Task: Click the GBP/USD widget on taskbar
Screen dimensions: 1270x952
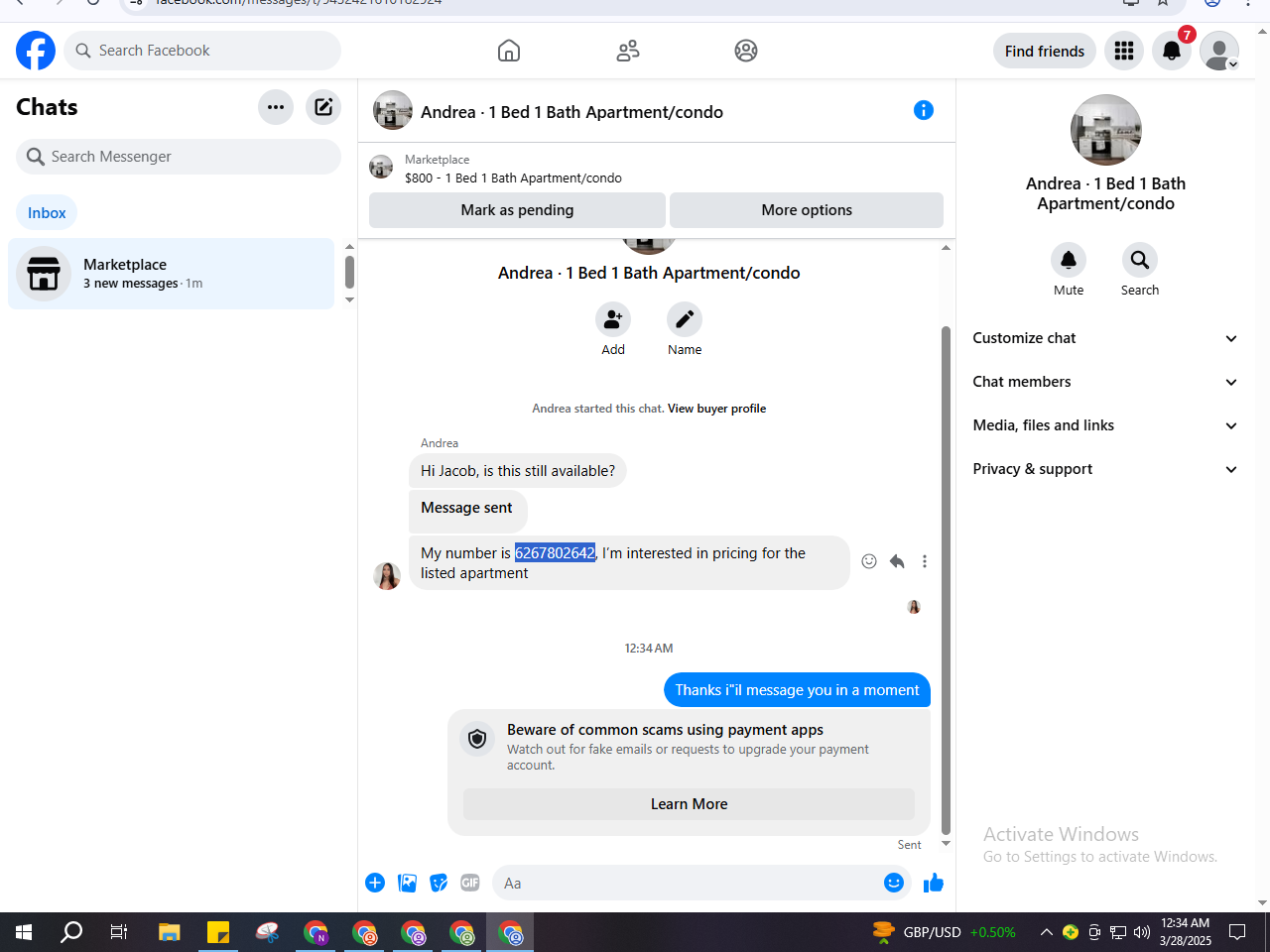Action: (x=944, y=932)
